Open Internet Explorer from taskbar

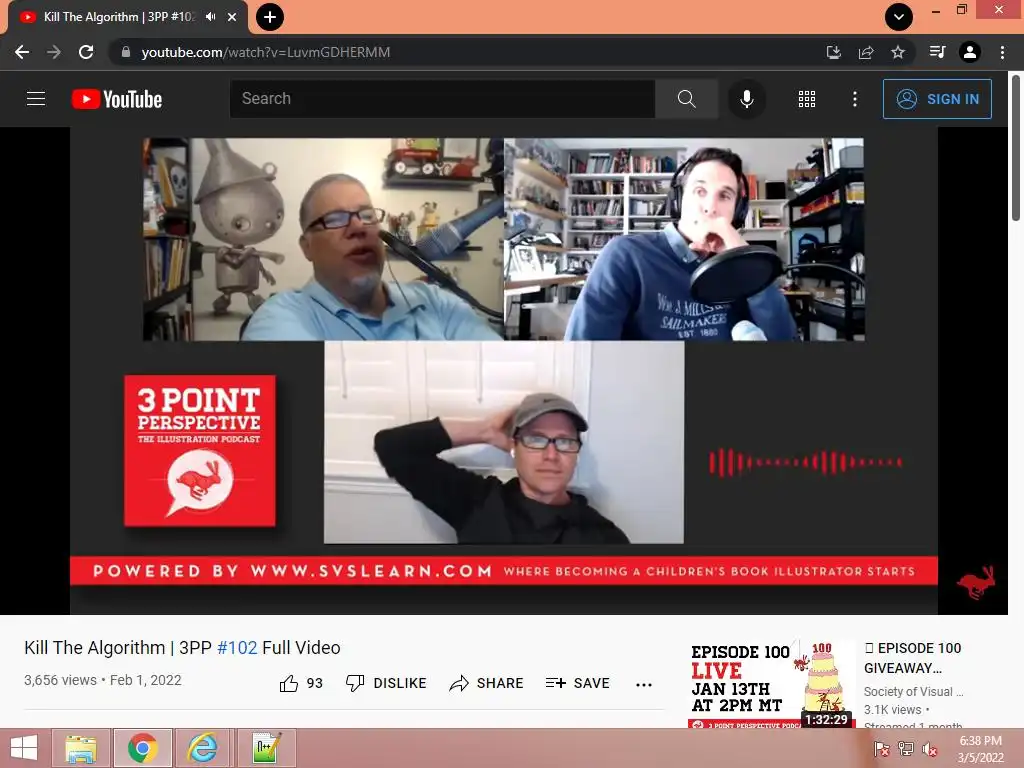203,748
